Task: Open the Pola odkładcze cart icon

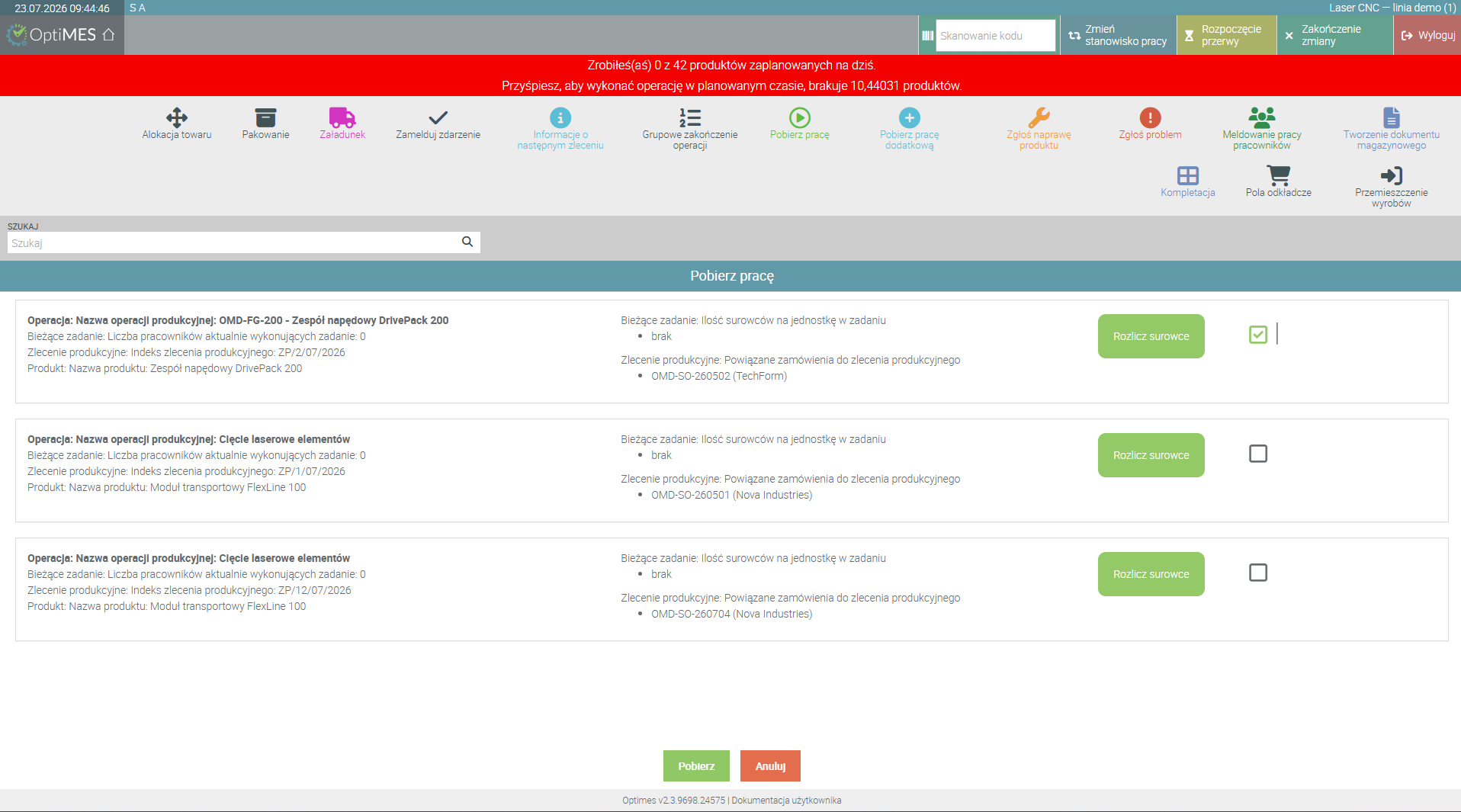Action: click(1278, 175)
